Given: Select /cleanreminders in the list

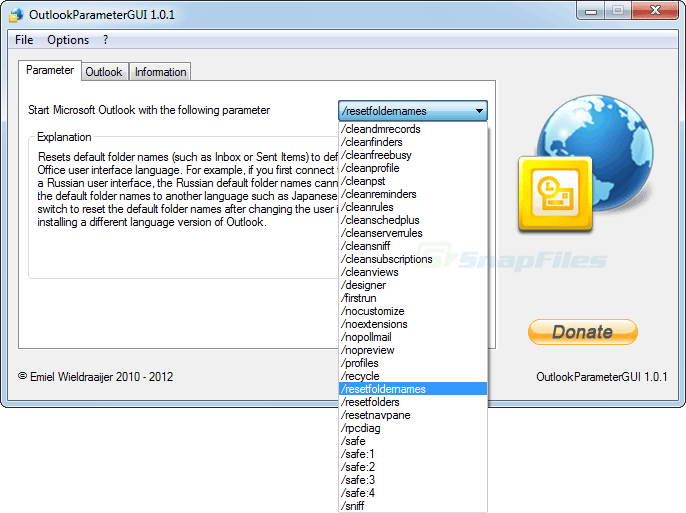Looking at the screenshot, I should coord(378,194).
